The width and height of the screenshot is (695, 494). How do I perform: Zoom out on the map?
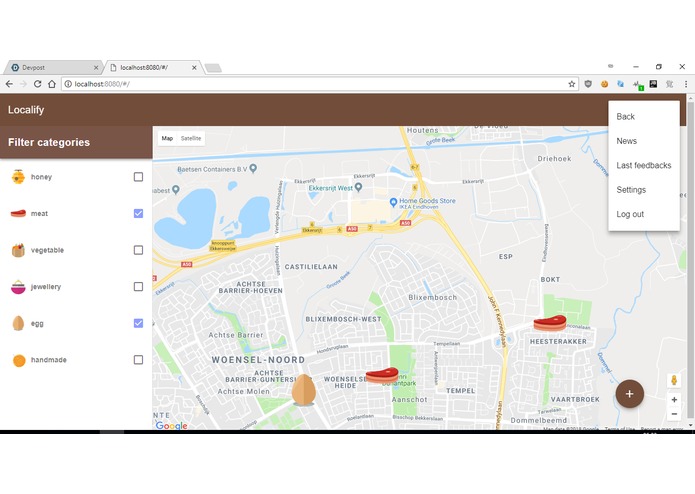point(674,414)
